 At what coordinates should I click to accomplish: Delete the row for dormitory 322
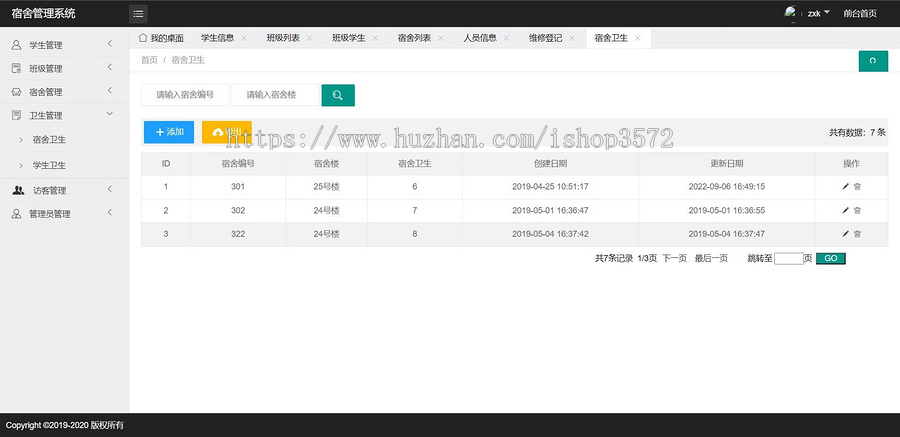pyautogui.click(x=857, y=234)
